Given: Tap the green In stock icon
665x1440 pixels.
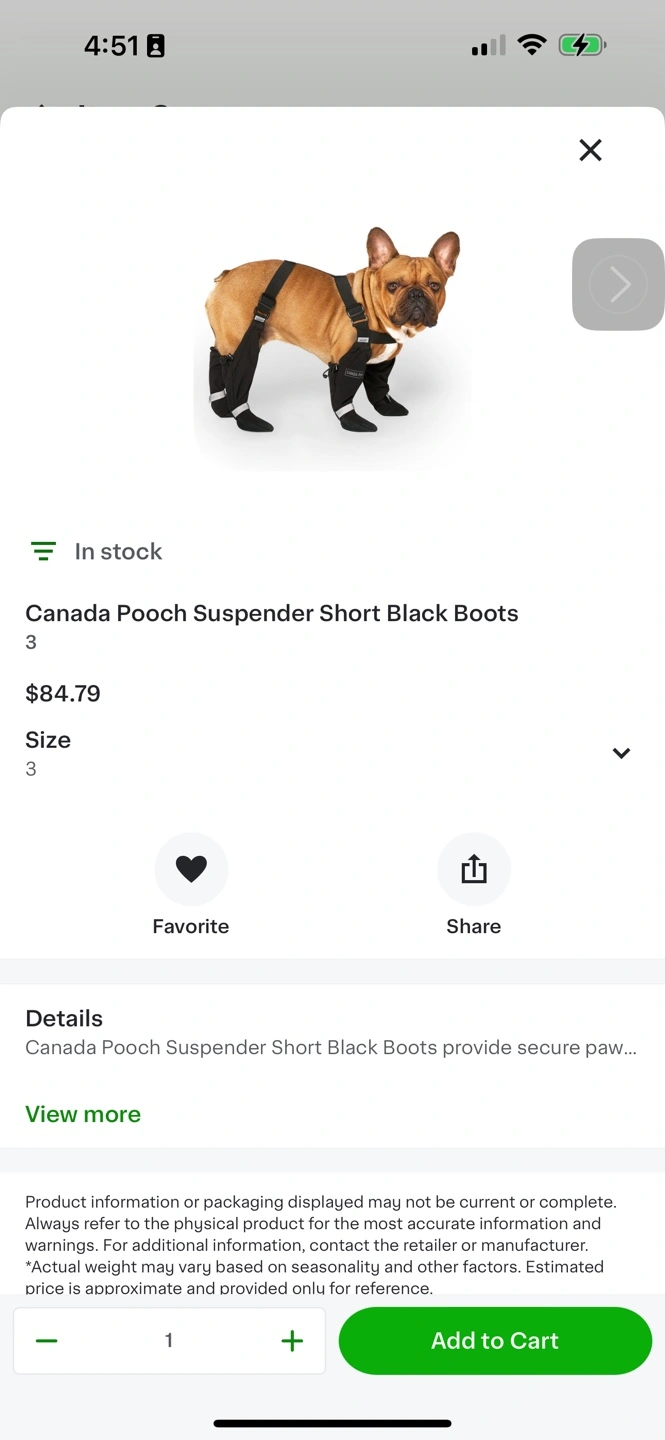Looking at the screenshot, I should tap(43, 551).
